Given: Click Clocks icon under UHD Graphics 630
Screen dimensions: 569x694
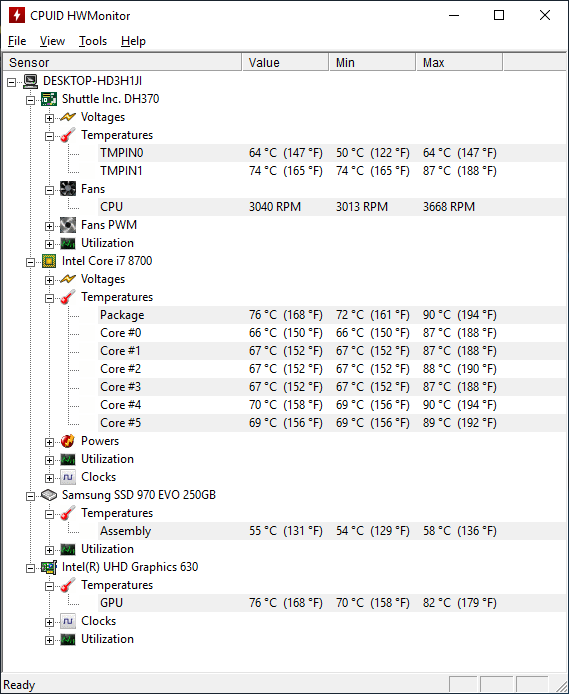Looking at the screenshot, I should [68, 621].
